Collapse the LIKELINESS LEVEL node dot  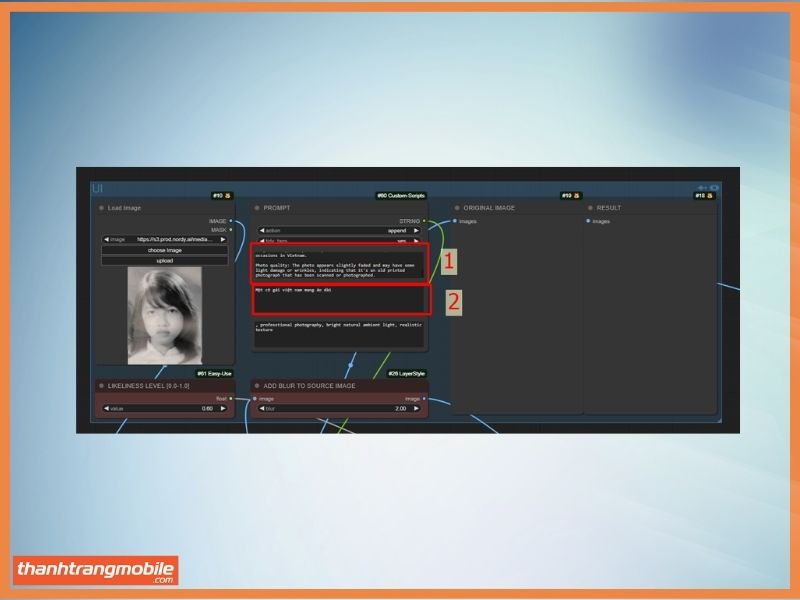pos(101,386)
